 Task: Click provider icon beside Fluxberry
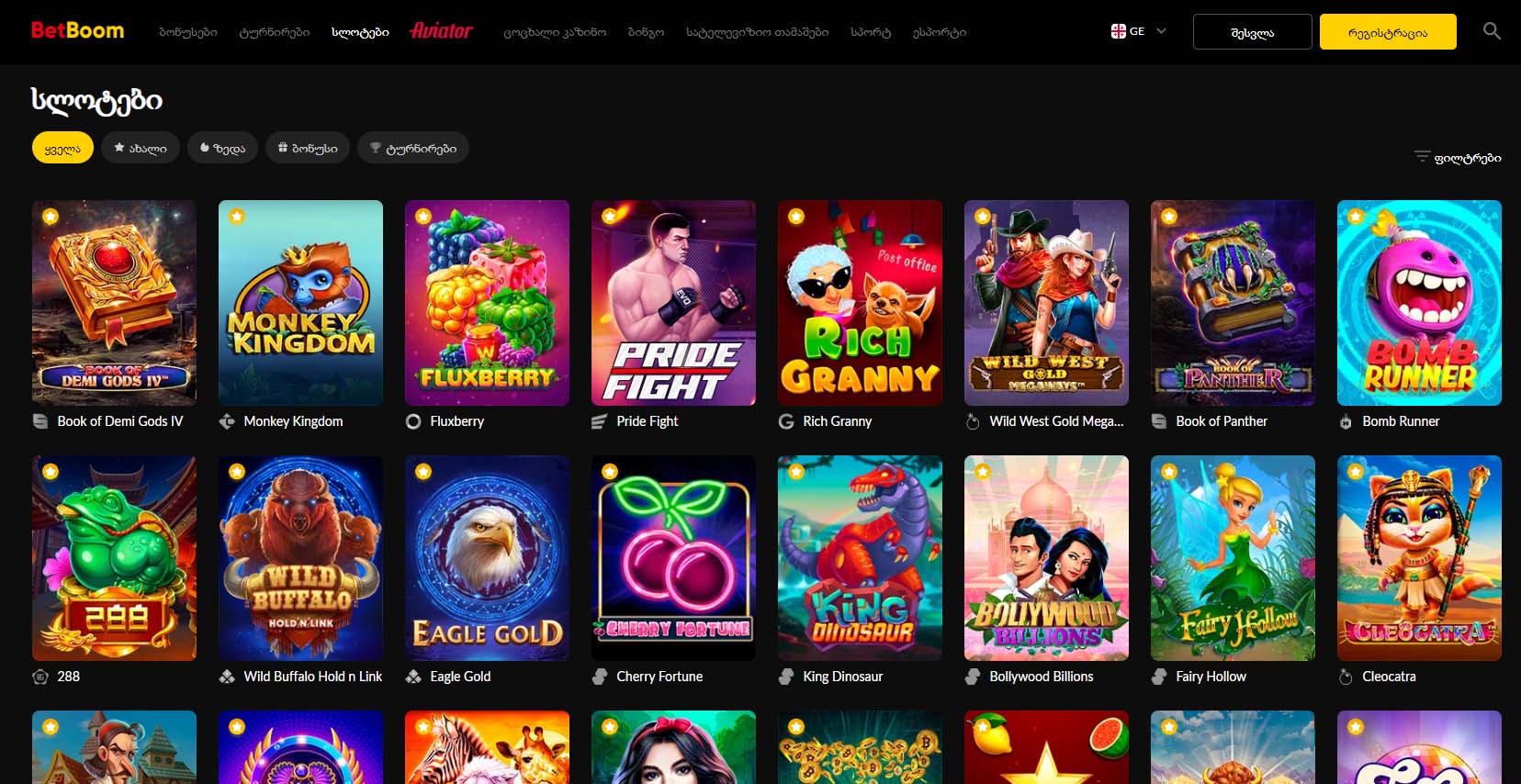click(x=413, y=421)
